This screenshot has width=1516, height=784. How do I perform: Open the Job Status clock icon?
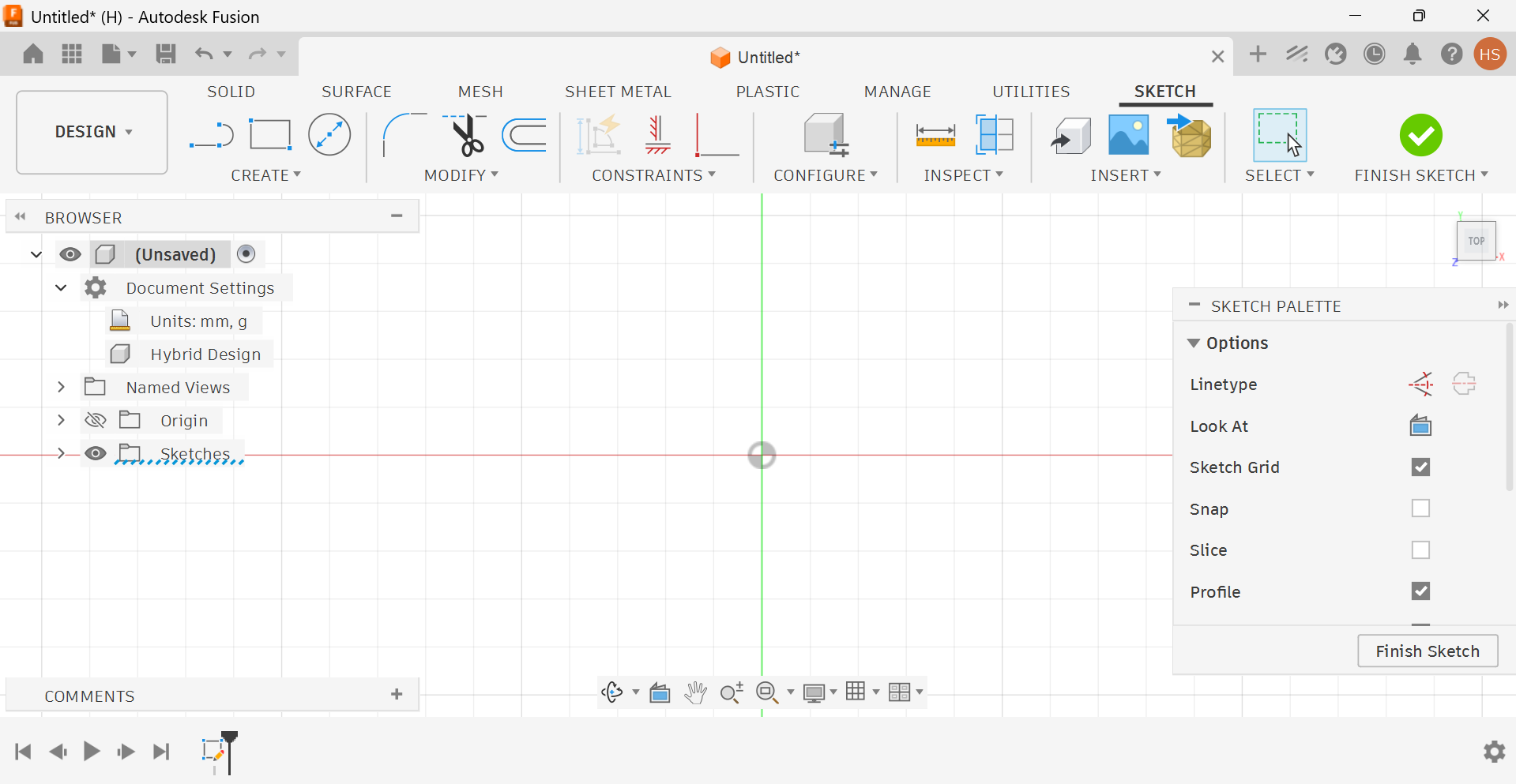(x=1375, y=54)
